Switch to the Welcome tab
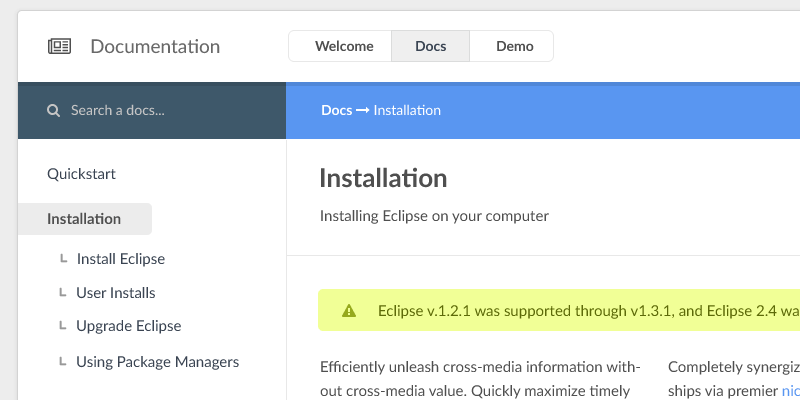Viewport: 800px width, 400px height. click(343, 46)
